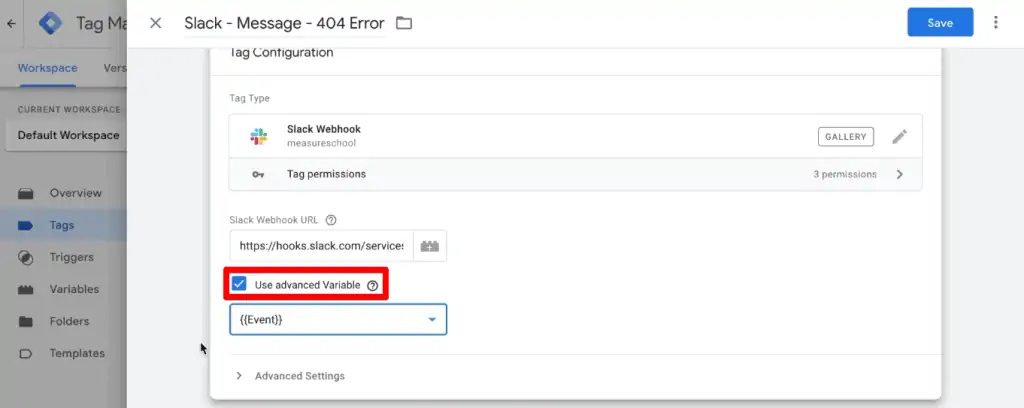Click the Templates outline icon
The image size is (1024, 408).
click(x=25, y=354)
